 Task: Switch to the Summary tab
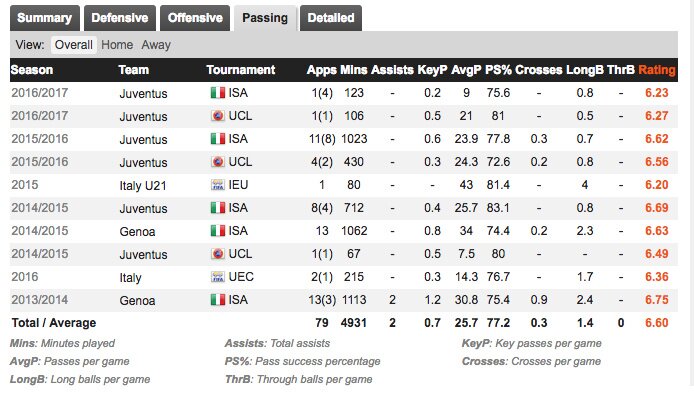tap(45, 18)
